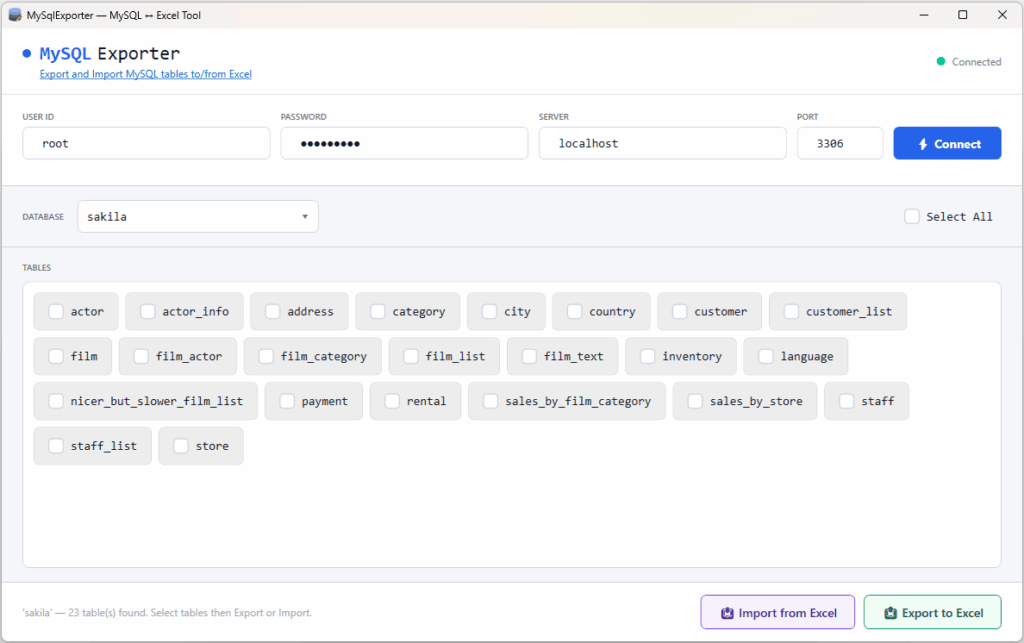Click the Connected status label

click(x=976, y=61)
